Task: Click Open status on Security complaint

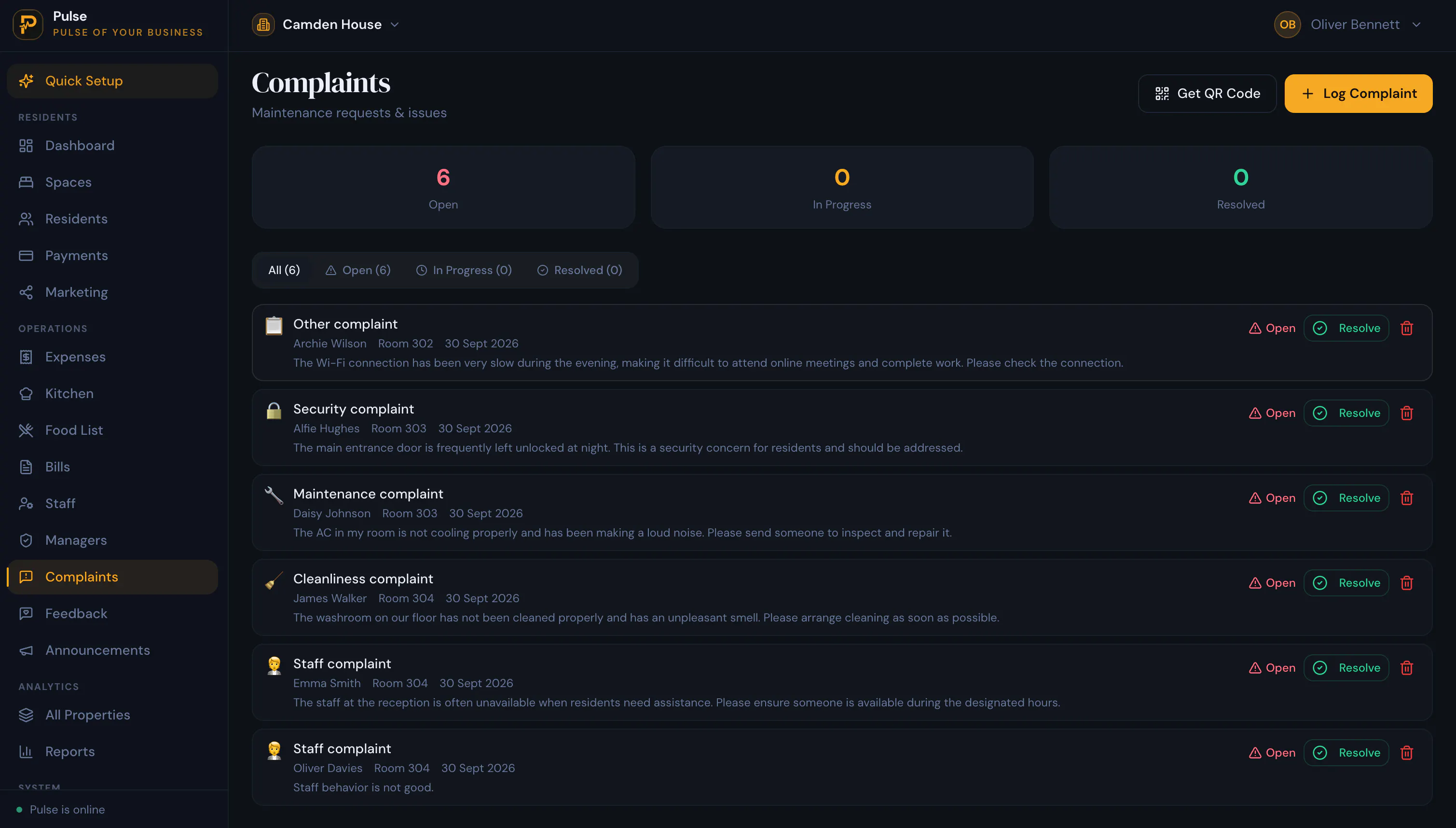Action: point(1272,413)
